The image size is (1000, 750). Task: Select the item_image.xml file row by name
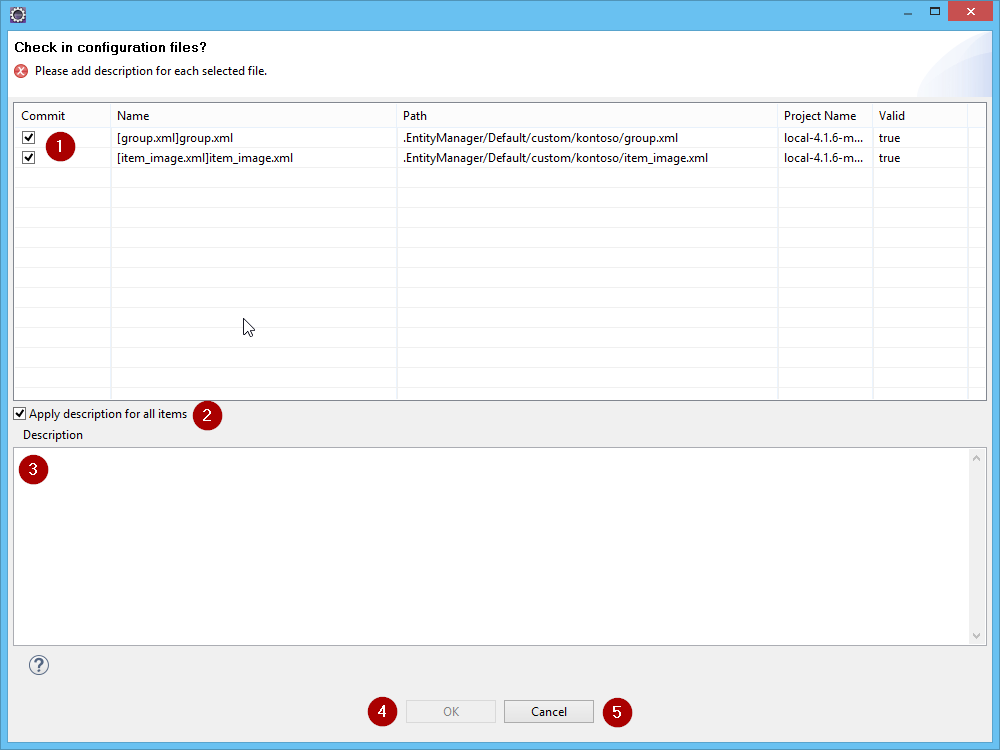click(x=205, y=158)
